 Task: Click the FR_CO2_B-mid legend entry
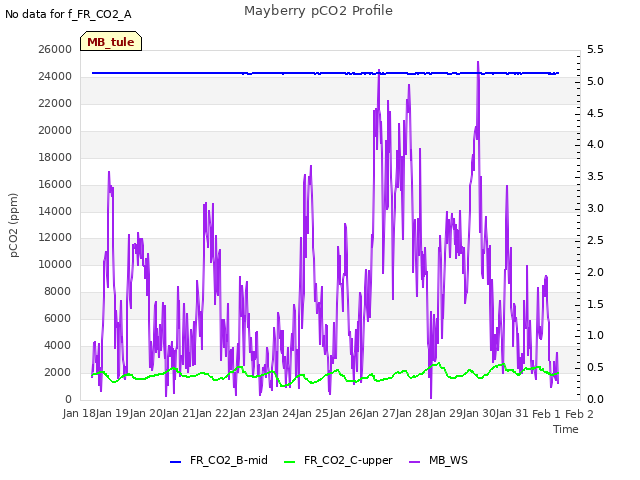pyautogui.click(x=219, y=461)
